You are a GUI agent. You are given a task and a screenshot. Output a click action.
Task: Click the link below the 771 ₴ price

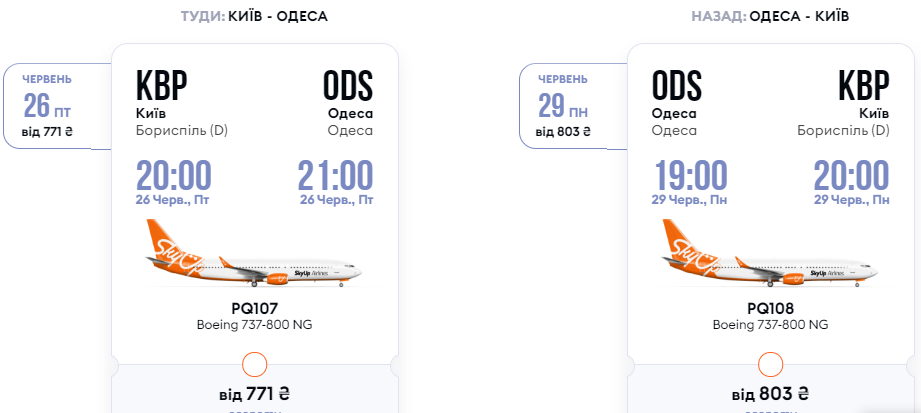254,409
